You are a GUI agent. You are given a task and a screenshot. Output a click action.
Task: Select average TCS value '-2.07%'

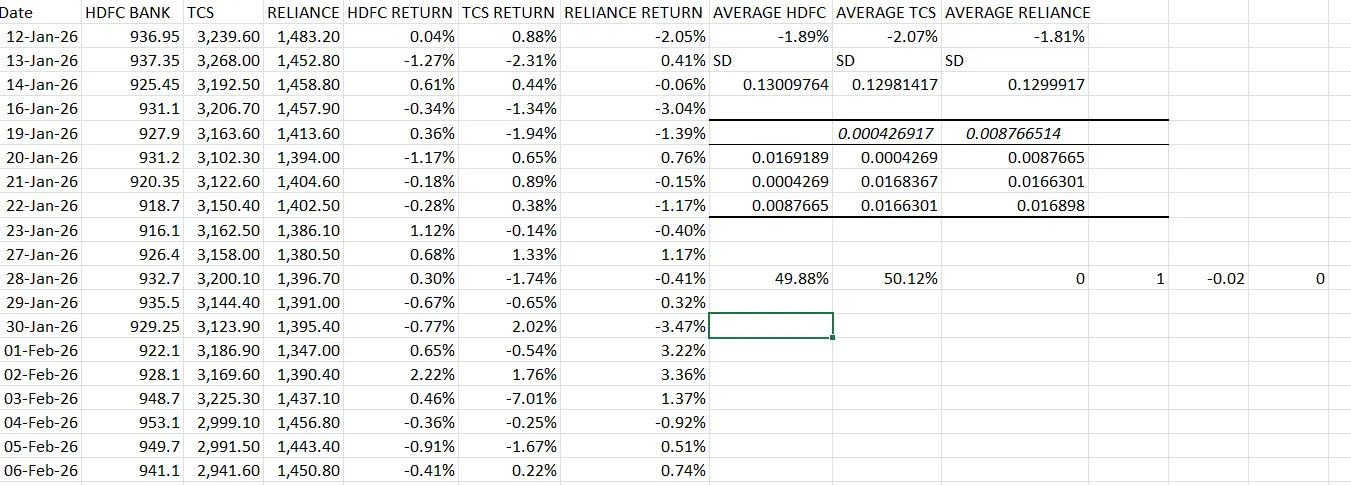point(886,37)
